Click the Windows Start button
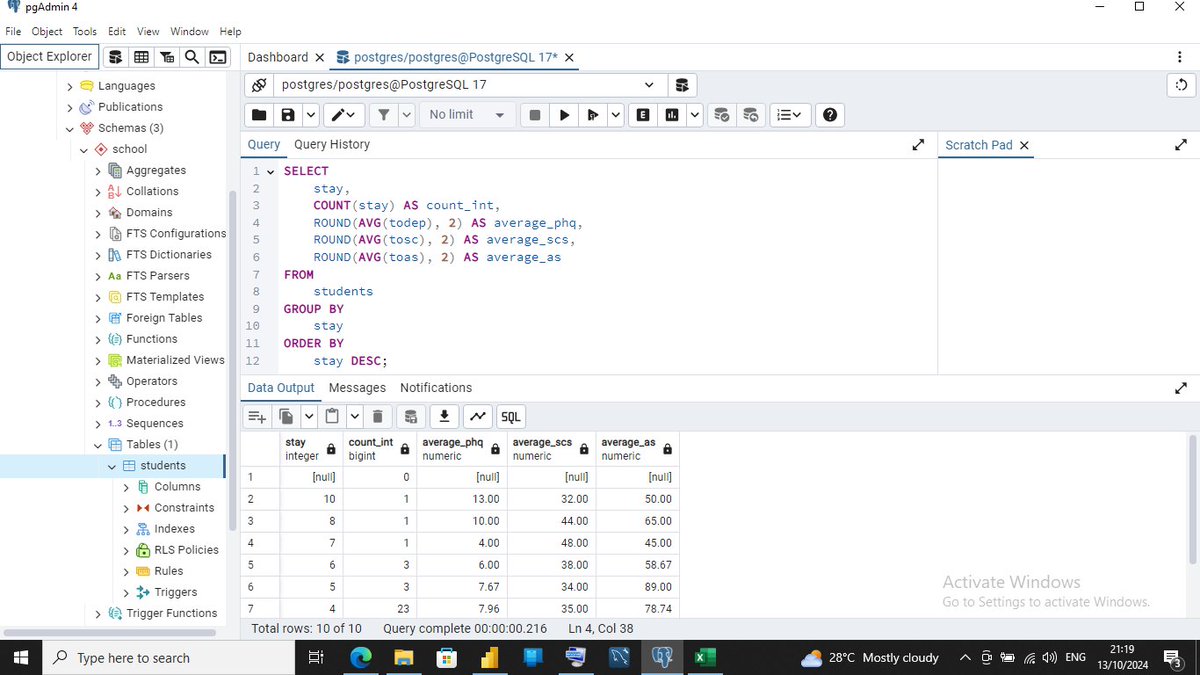This screenshot has width=1200, height=675. click(21, 657)
